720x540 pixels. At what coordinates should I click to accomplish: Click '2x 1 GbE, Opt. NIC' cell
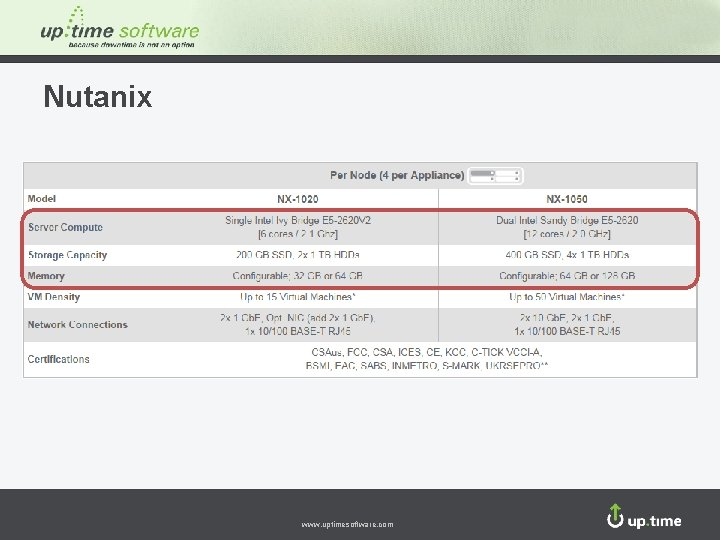point(298,324)
